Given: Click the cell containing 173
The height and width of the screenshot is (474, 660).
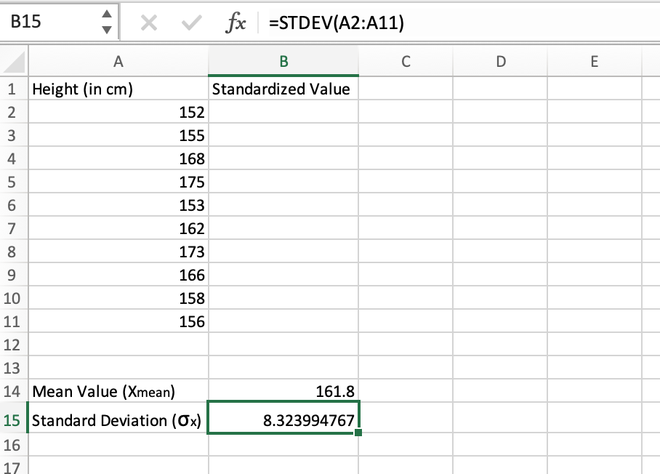Looking at the screenshot, I should click(118, 251).
